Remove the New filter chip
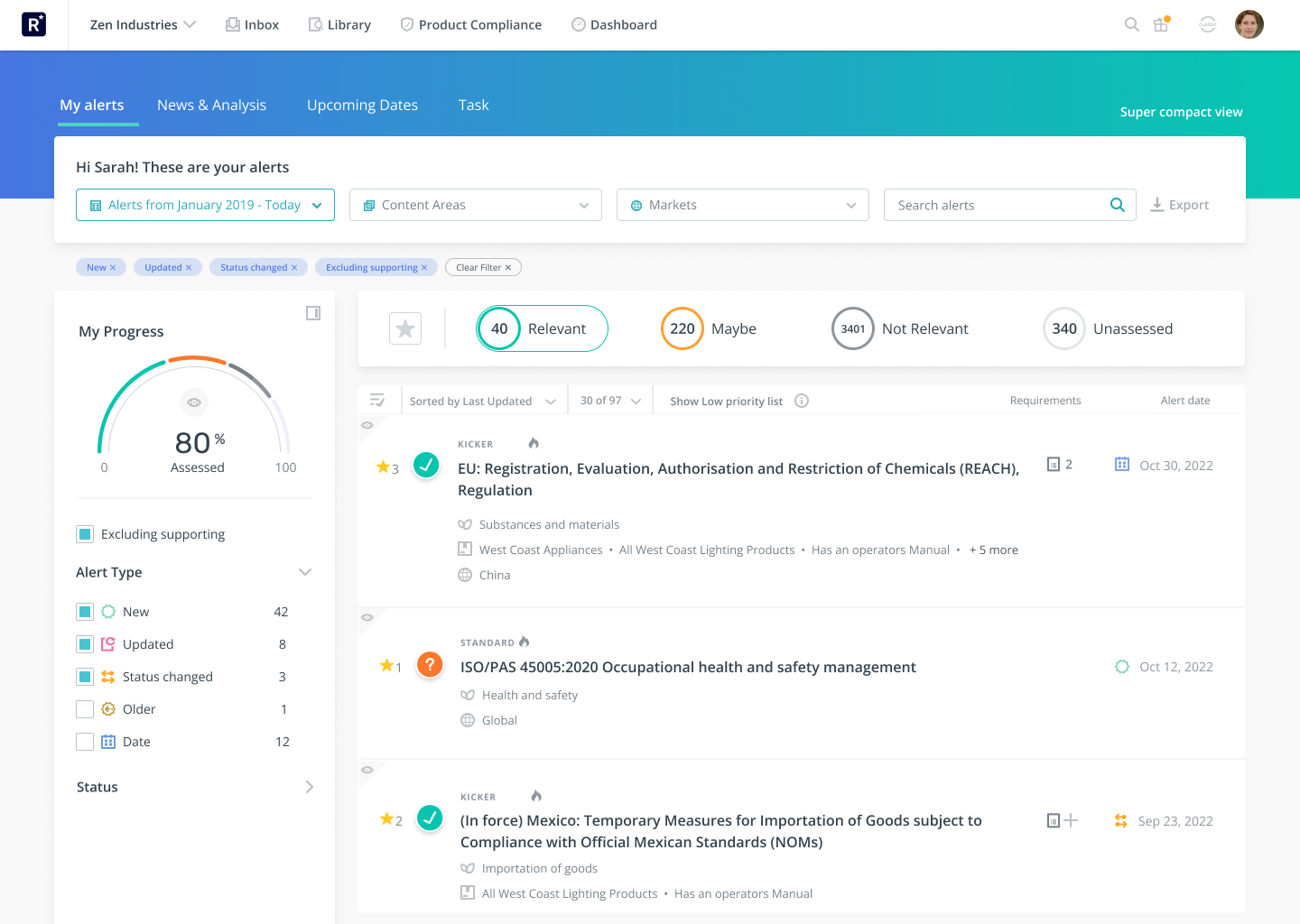This screenshot has width=1300, height=924. pyautogui.click(x=112, y=268)
